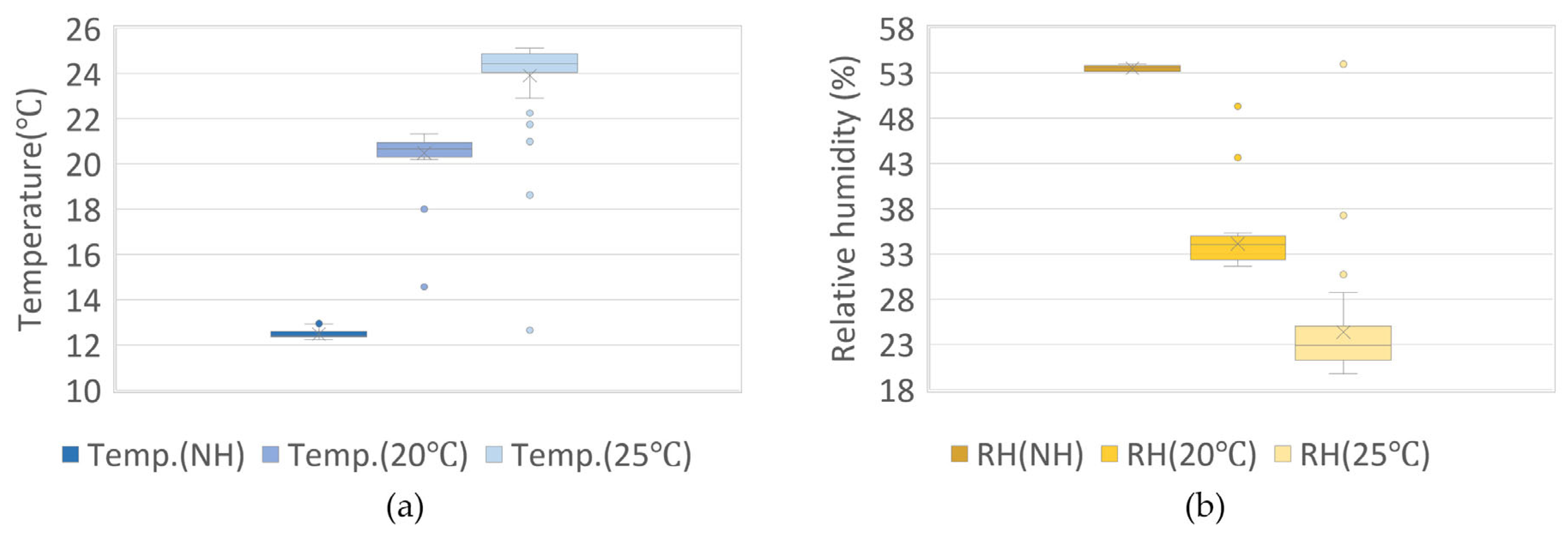Click the Temp.(20°C) legend color swatch

[270, 455]
